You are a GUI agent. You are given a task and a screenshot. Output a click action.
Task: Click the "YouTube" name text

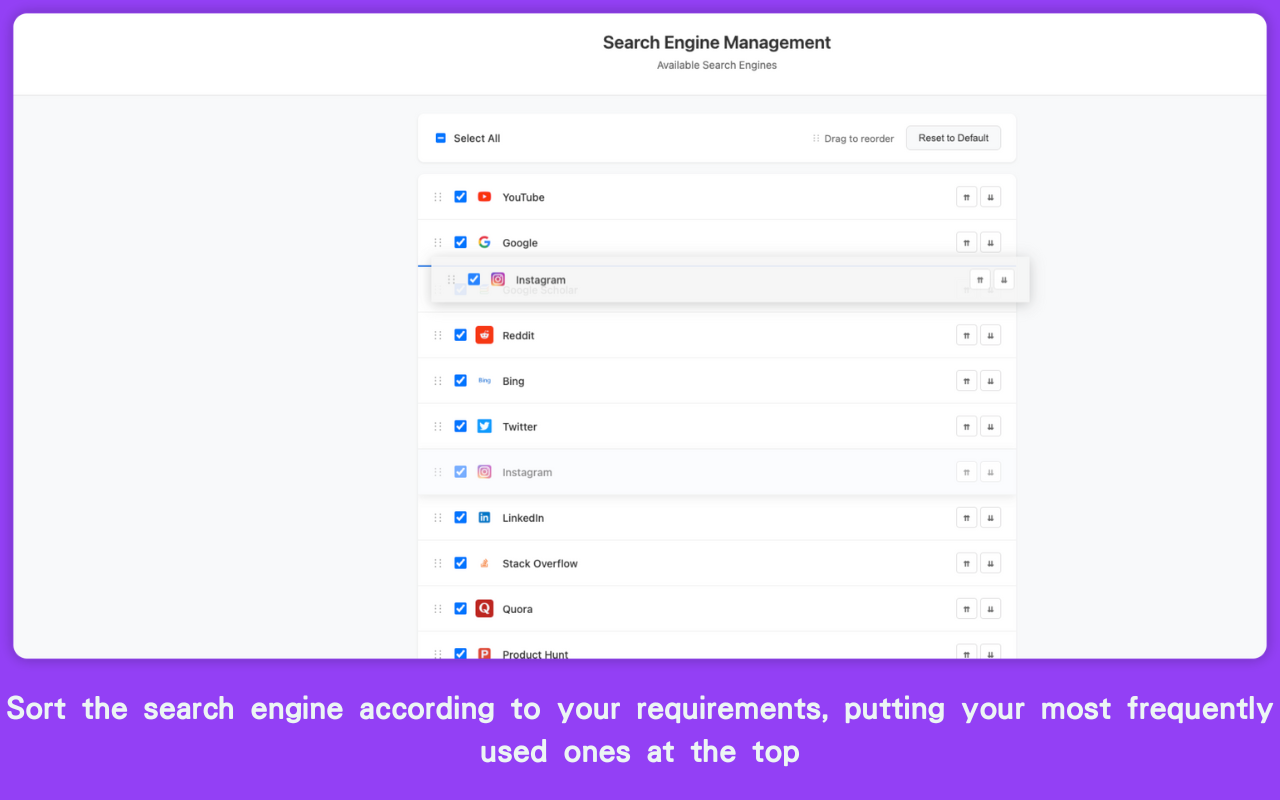523,198
